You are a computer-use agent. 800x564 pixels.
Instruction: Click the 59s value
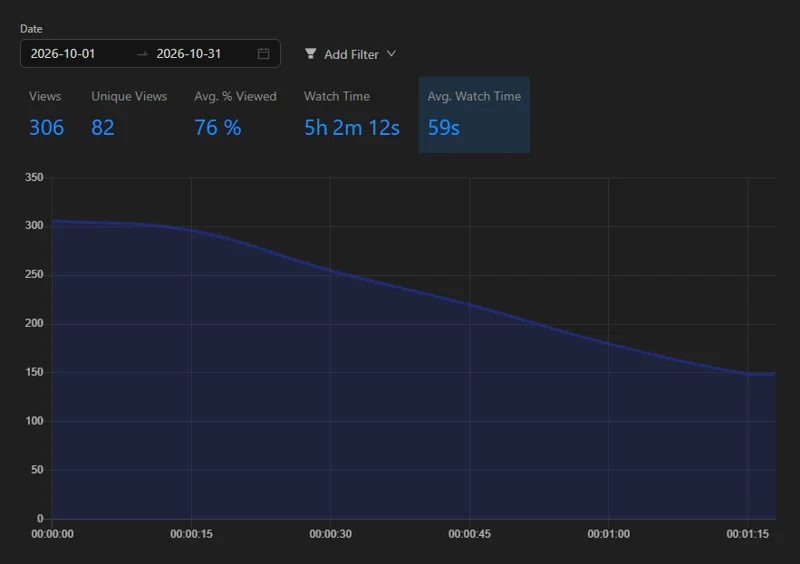point(443,128)
